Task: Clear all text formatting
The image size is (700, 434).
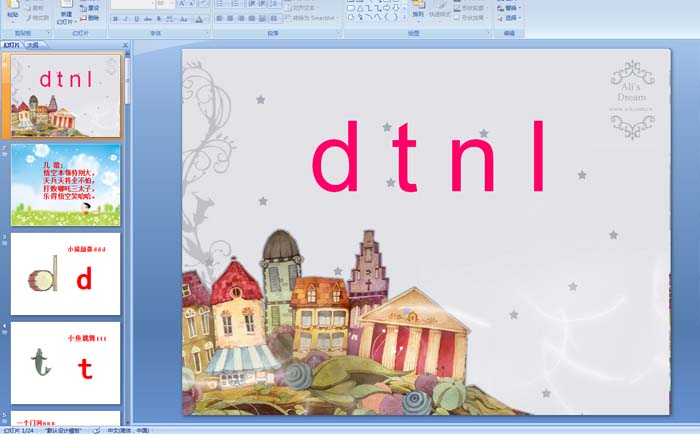Action: pos(203,4)
